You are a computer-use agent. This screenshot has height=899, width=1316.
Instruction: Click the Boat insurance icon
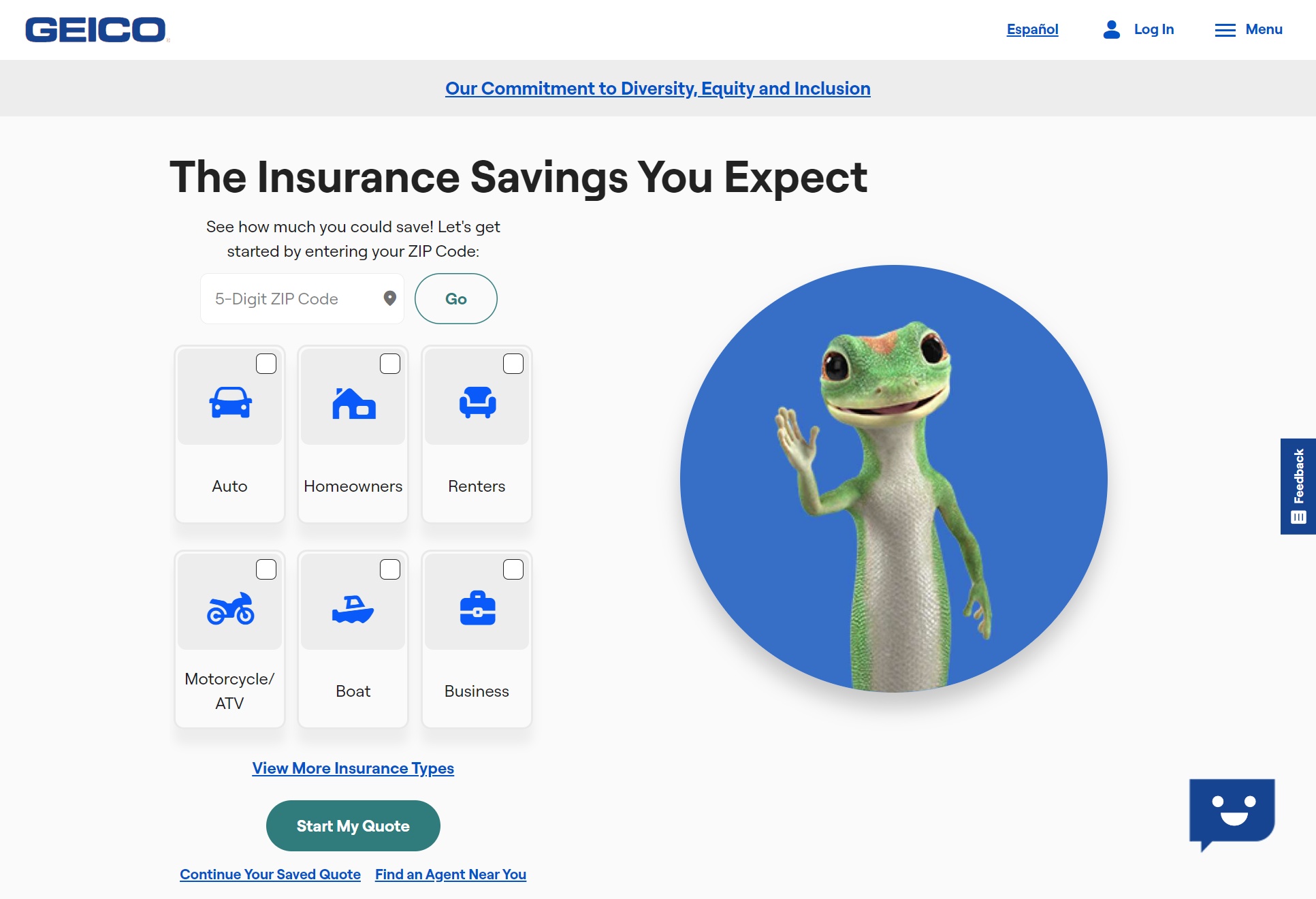point(353,605)
